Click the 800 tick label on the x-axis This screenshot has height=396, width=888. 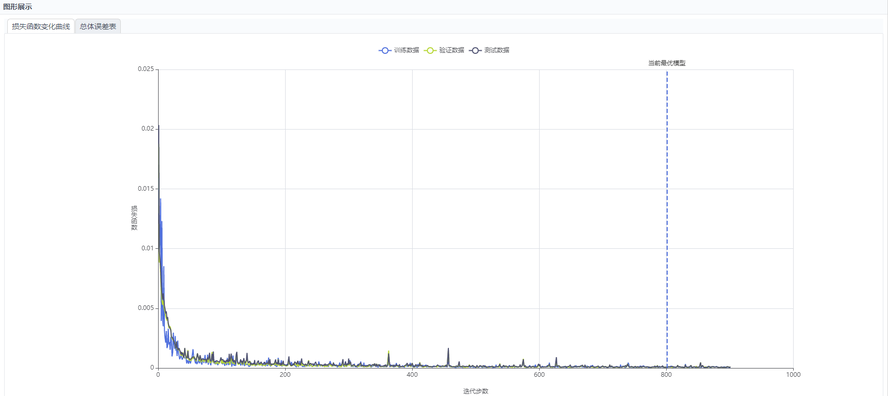click(667, 375)
